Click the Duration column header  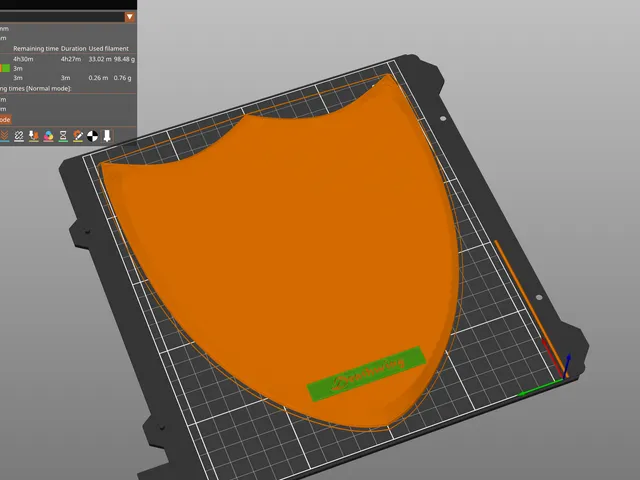73,49
